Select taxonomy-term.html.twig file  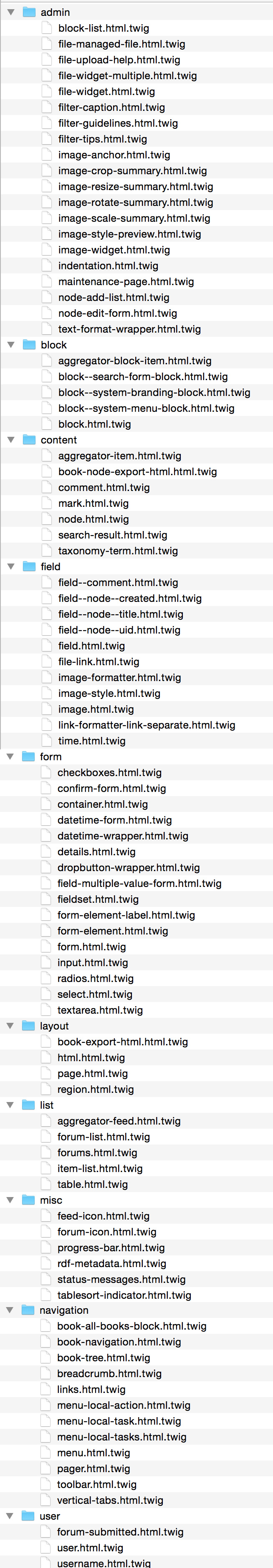click(x=118, y=550)
